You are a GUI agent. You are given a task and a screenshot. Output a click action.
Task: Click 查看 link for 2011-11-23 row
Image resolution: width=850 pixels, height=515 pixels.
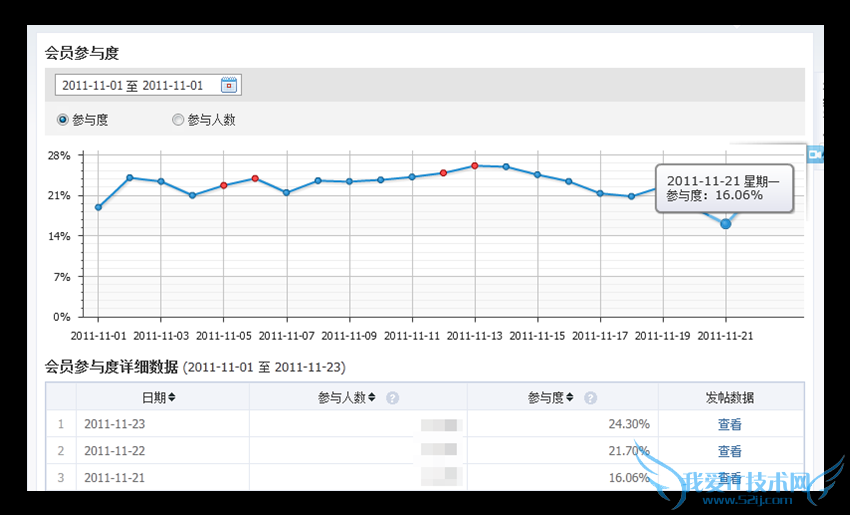click(729, 424)
